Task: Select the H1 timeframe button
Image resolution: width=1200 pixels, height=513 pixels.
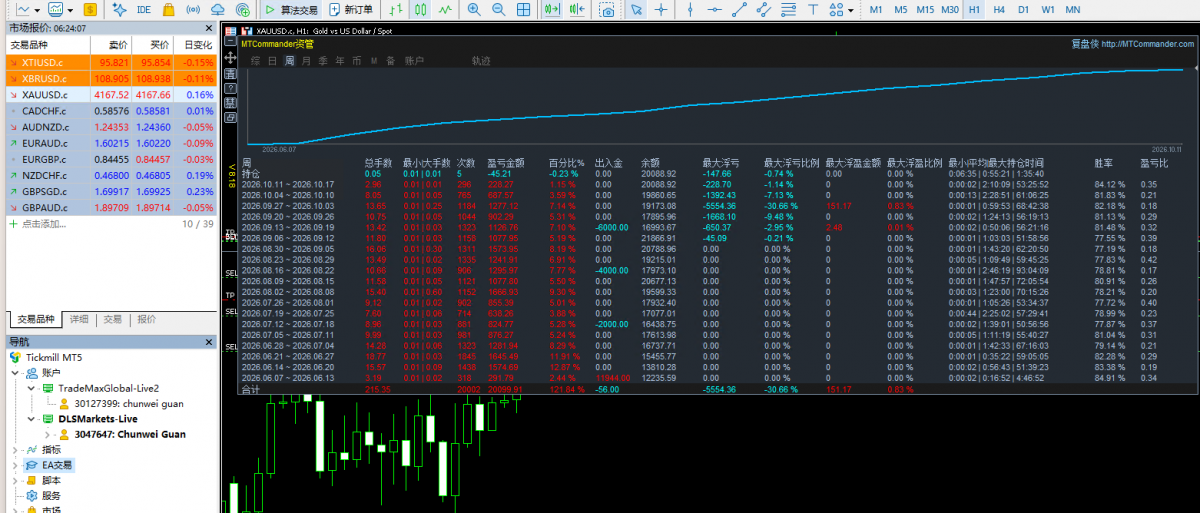Action: 974,9
